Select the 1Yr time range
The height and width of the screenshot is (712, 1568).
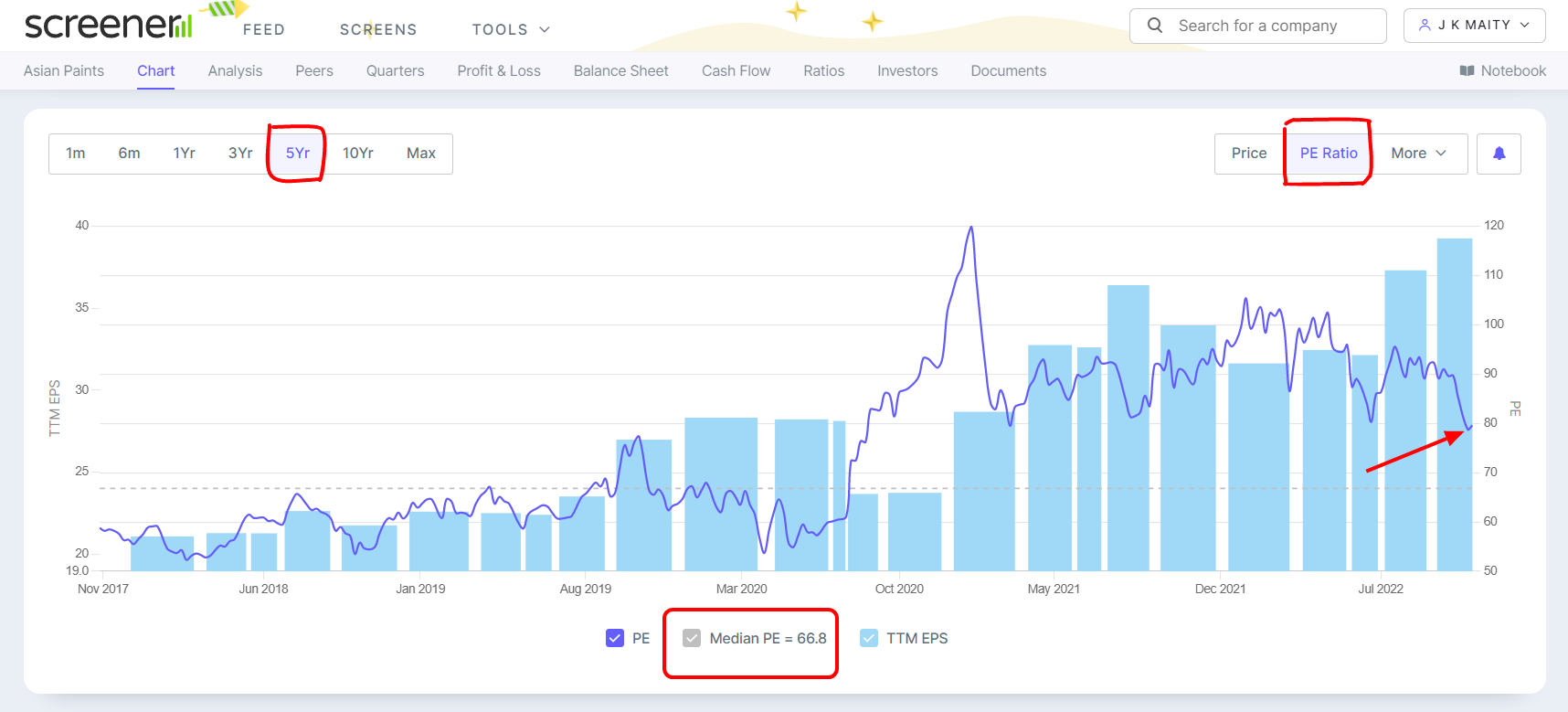click(185, 154)
